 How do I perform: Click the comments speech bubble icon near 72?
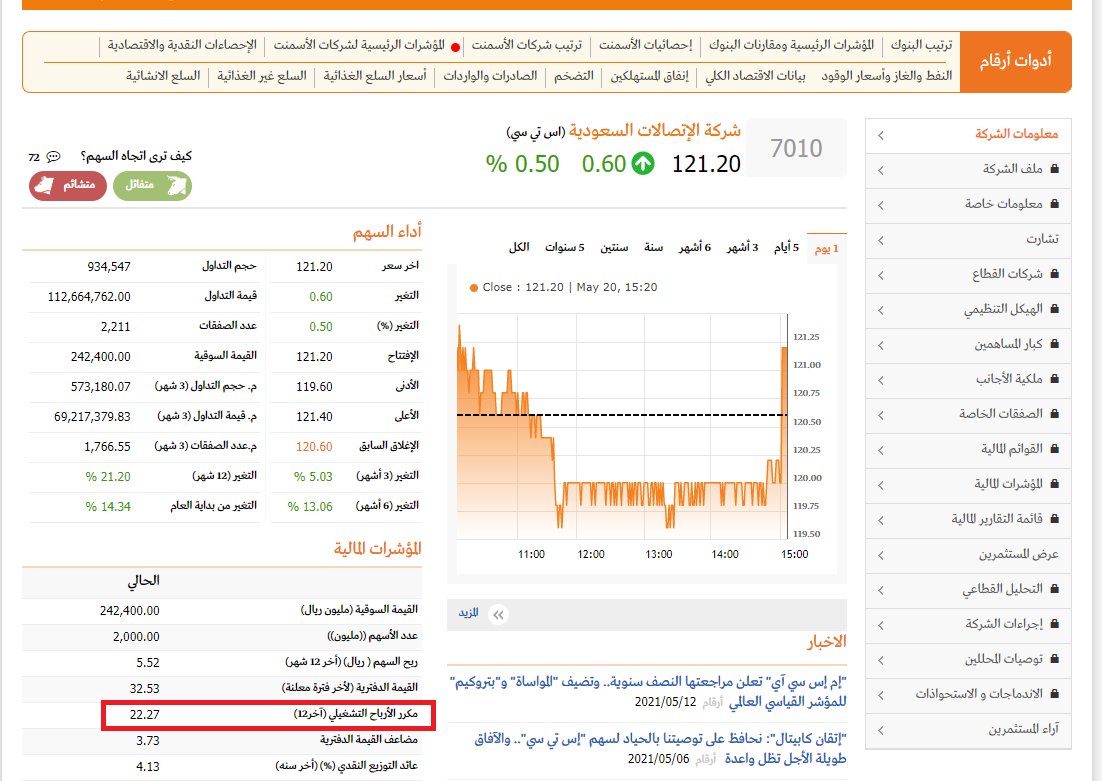click(53, 156)
